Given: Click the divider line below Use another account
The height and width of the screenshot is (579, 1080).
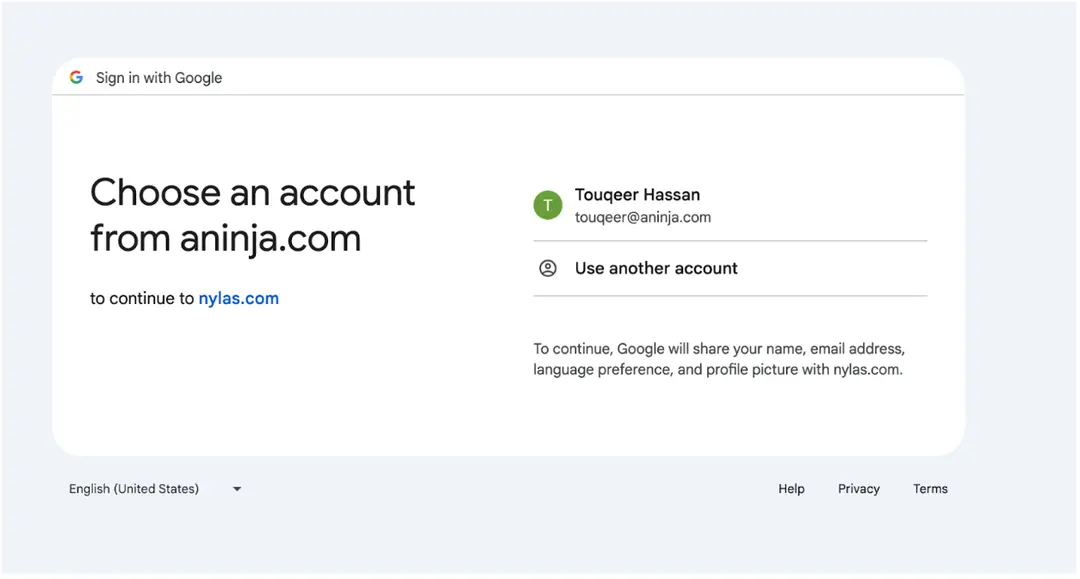Looking at the screenshot, I should [730, 296].
